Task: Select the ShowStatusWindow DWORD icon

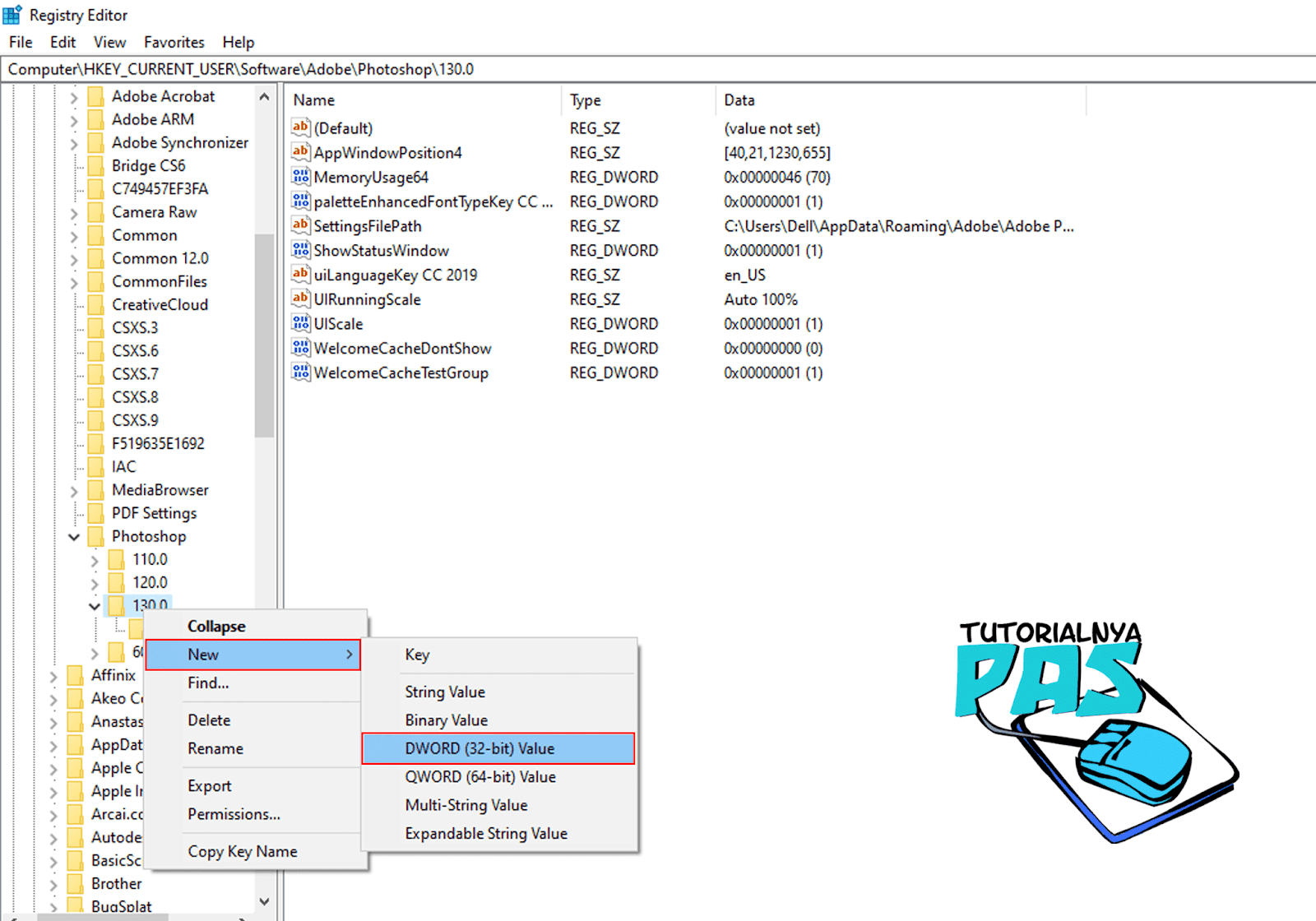Action: coord(301,250)
